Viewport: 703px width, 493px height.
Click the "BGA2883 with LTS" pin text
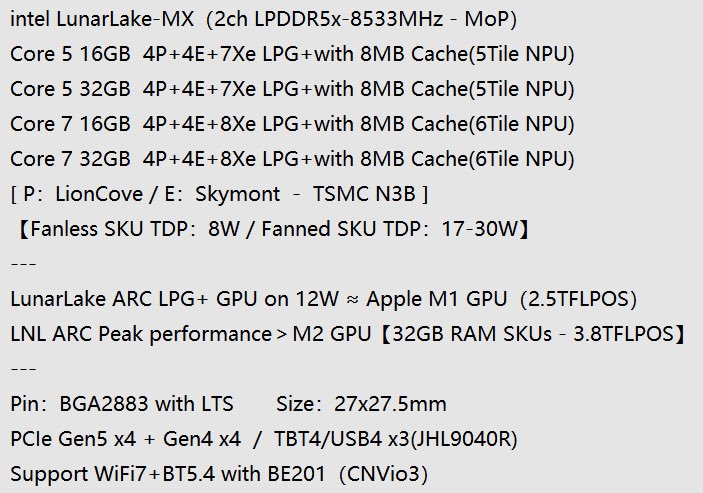pos(147,404)
